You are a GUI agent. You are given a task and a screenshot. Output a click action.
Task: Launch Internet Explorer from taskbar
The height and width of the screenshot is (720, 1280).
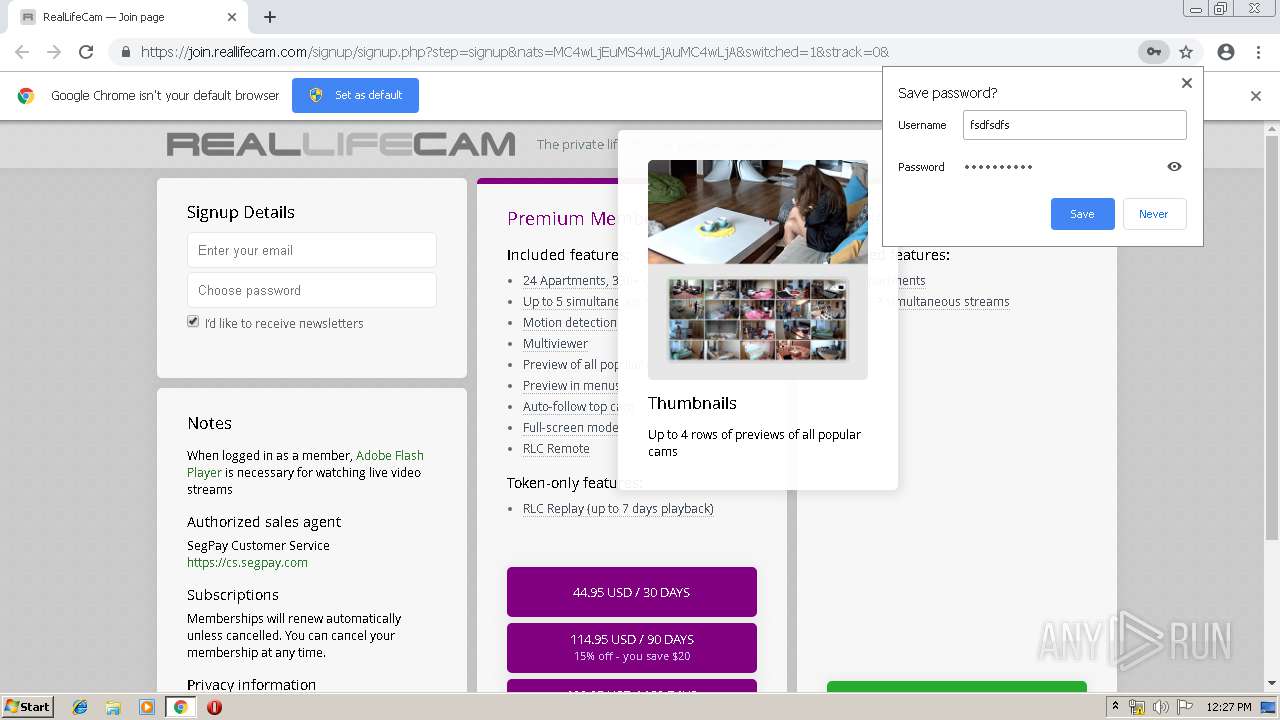[x=80, y=707]
